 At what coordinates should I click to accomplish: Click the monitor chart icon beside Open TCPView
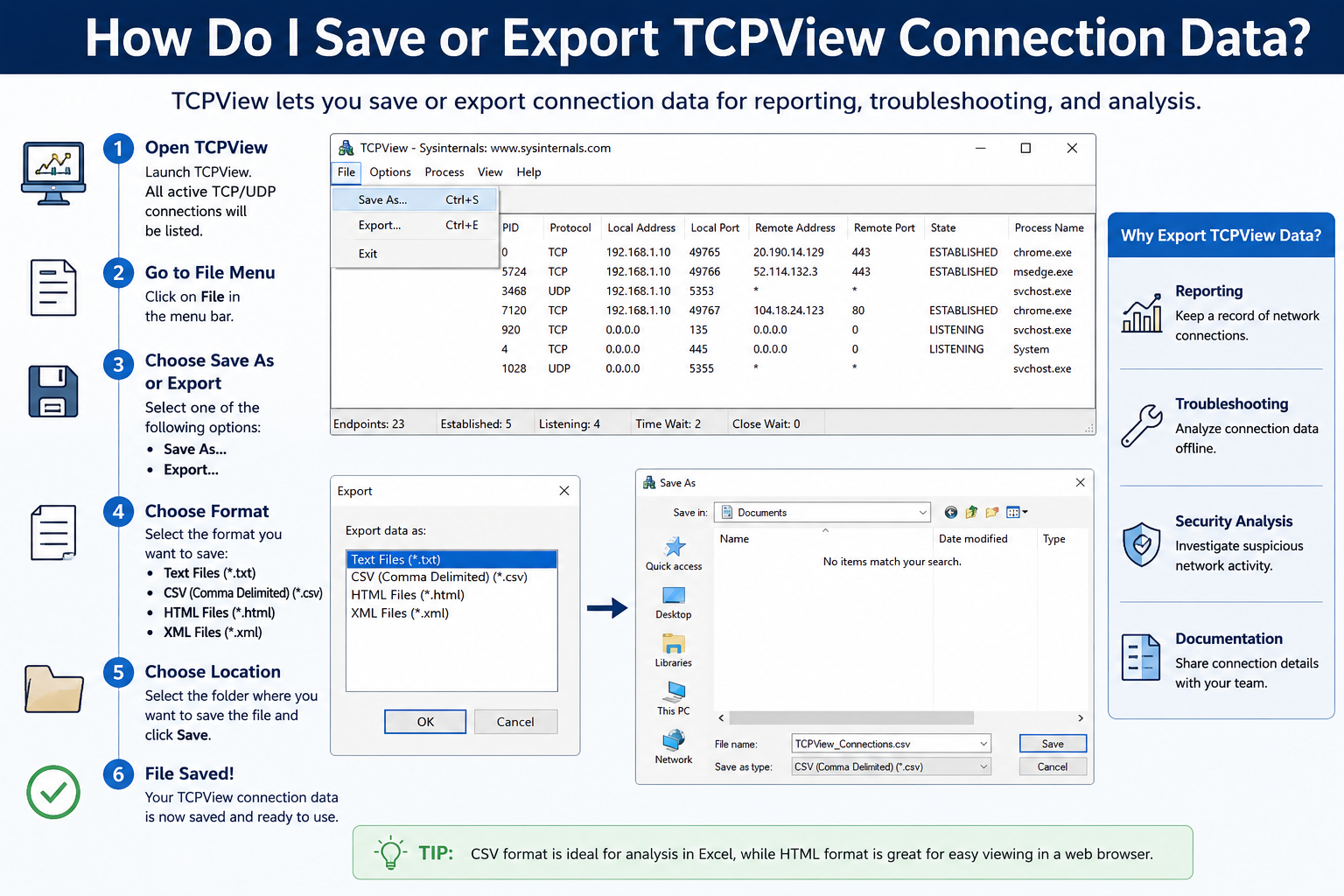[x=53, y=173]
